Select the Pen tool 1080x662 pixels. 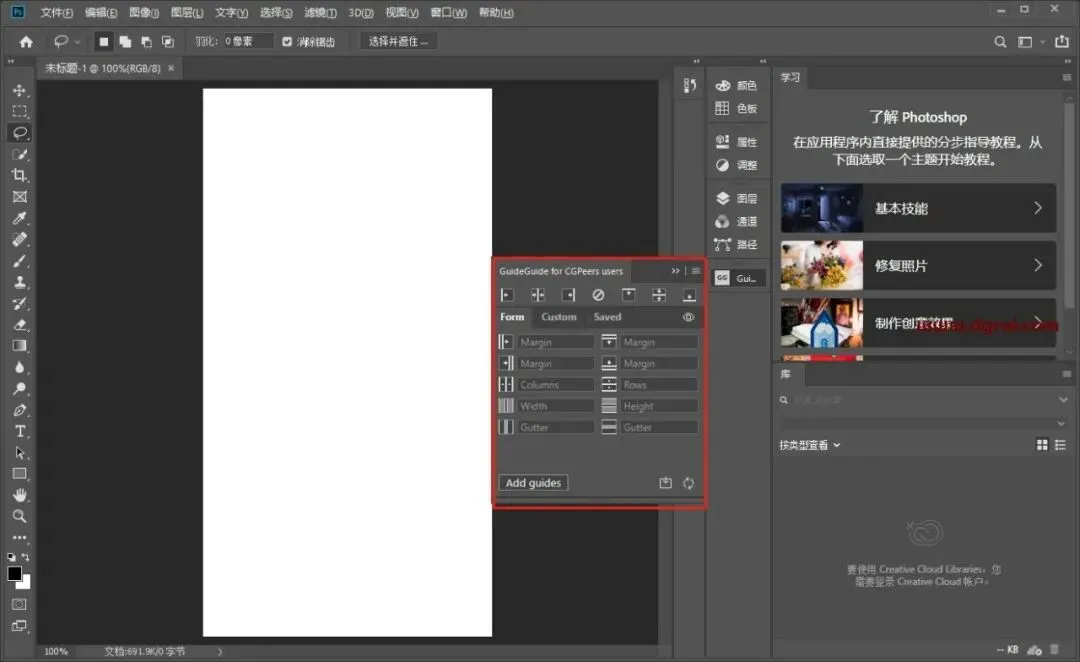pyautogui.click(x=19, y=410)
